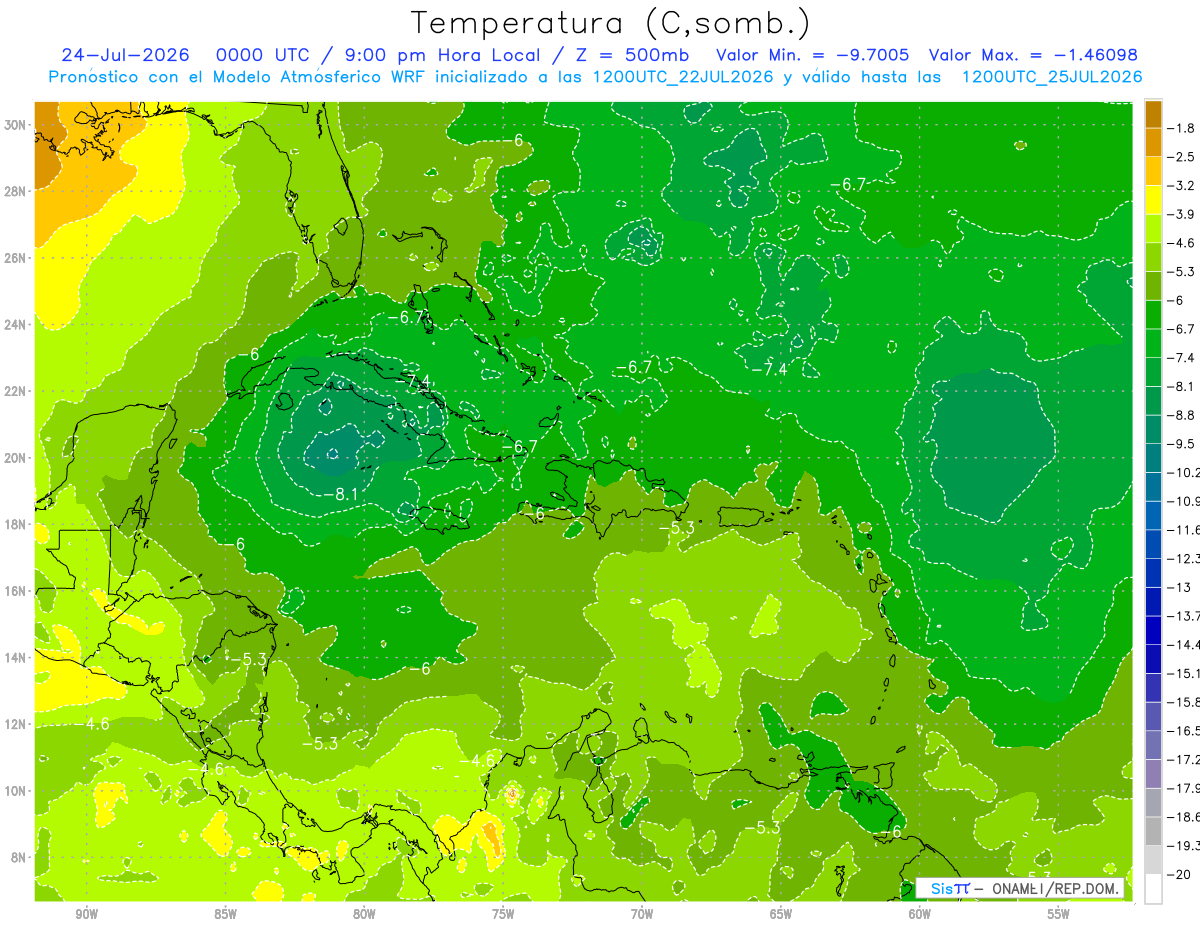Click the colorbar label "-15.8"

pyautogui.click(x=1183, y=702)
